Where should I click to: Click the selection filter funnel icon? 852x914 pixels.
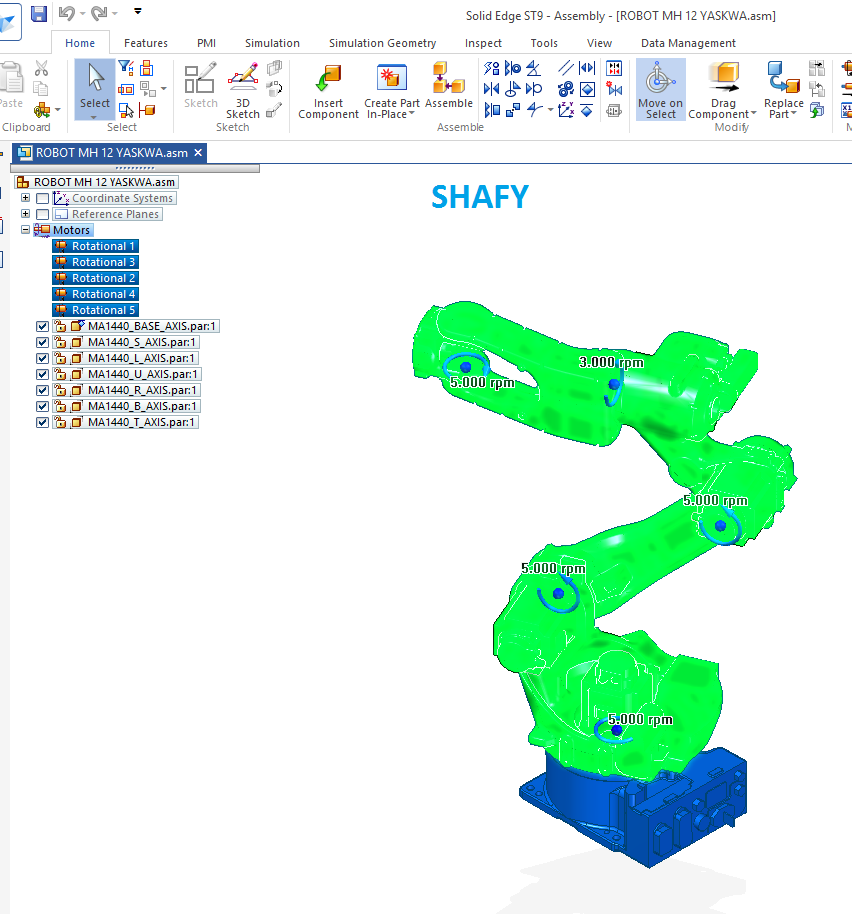coord(126,68)
